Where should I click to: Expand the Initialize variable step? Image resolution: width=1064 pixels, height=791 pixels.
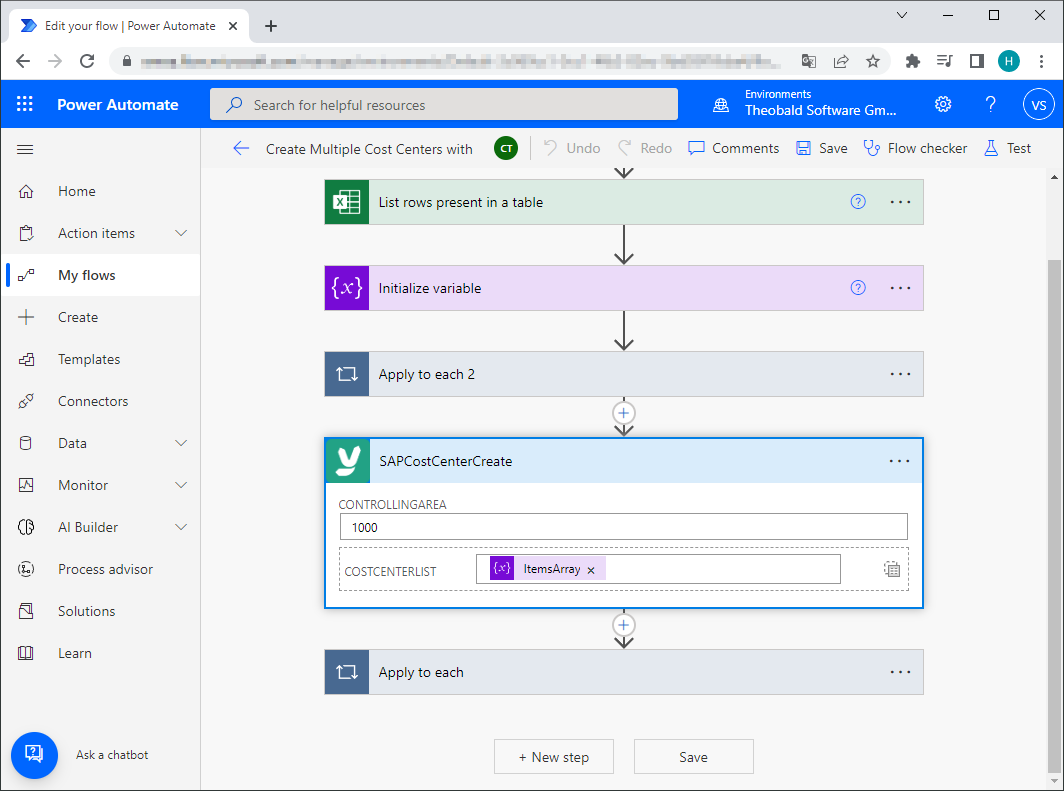[624, 288]
